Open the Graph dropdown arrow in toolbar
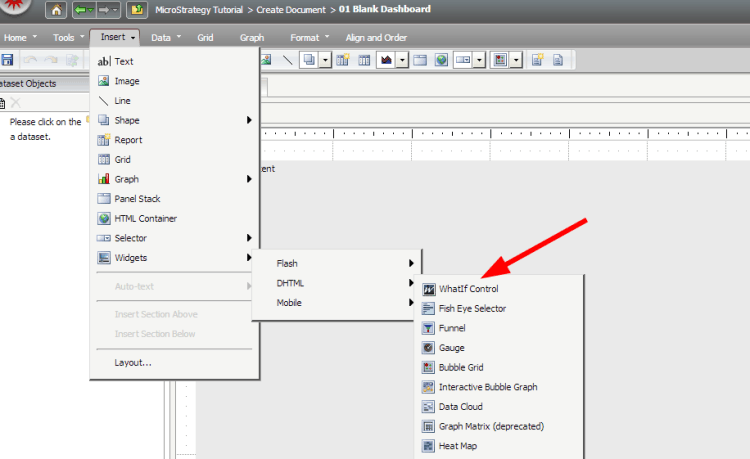Viewport: 750px width, 459px height. 402,60
